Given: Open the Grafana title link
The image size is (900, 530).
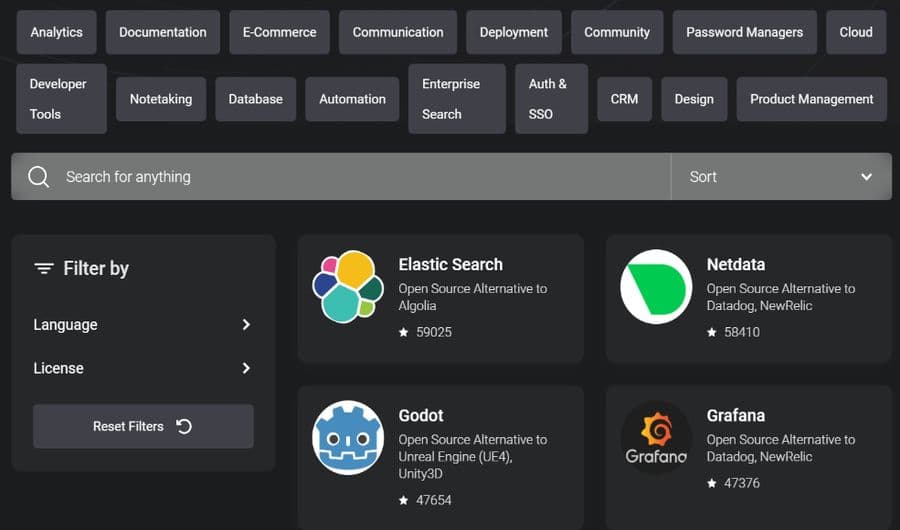Looking at the screenshot, I should [x=735, y=415].
